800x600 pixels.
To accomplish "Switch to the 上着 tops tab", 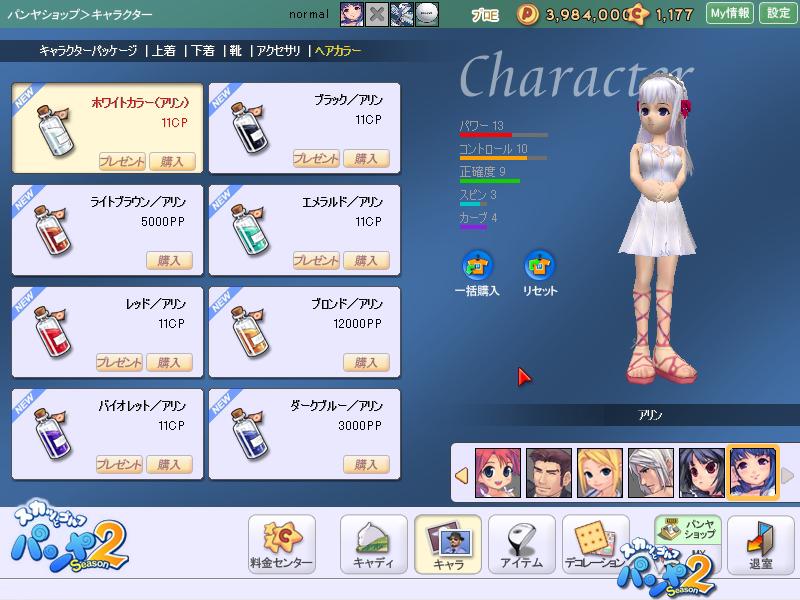I will tap(164, 51).
